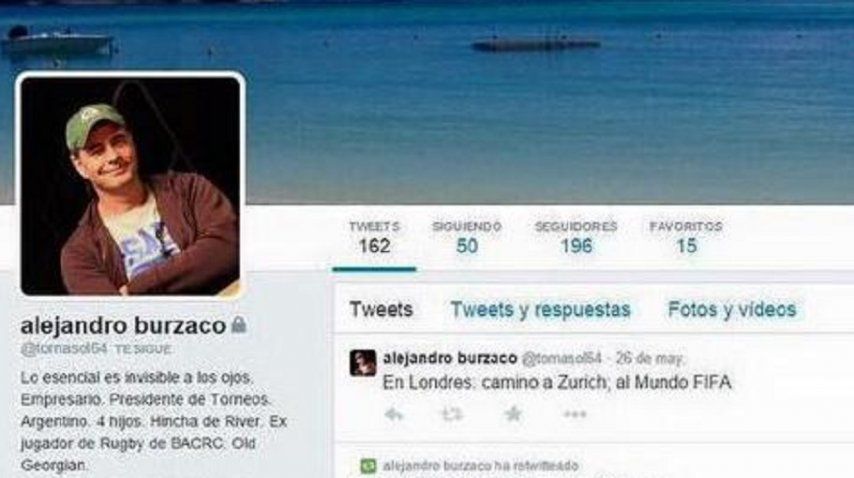Viewport: 854px width, 478px height.
Task: Open the three-dots more options on tweet
Action: (575, 415)
